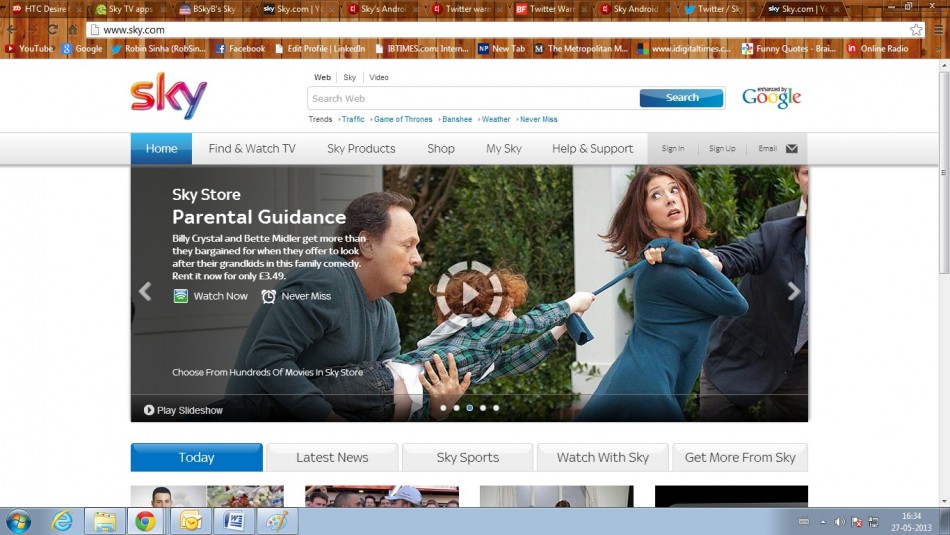Show the next slide with right arrow
The width and height of the screenshot is (950, 535).
pyautogui.click(x=793, y=291)
